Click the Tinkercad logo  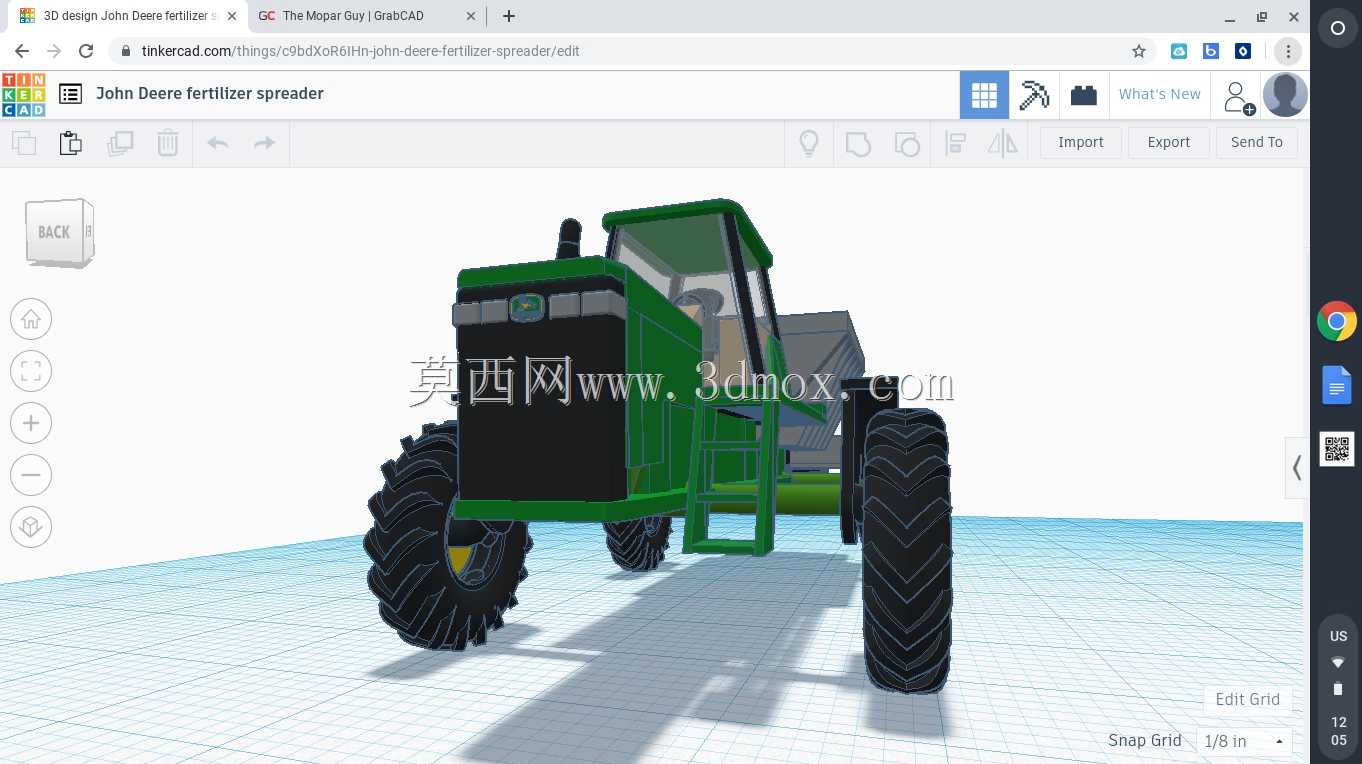pyautogui.click(x=23, y=94)
